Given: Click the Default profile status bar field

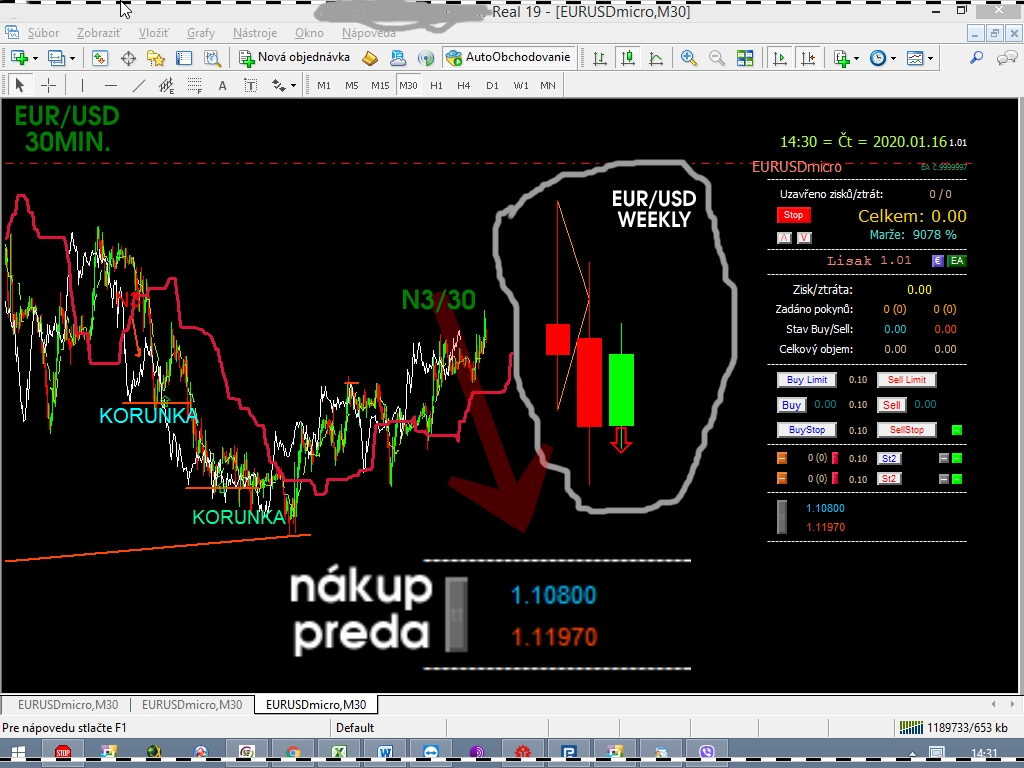Looking at the screenshot, I should pos(389,728).
